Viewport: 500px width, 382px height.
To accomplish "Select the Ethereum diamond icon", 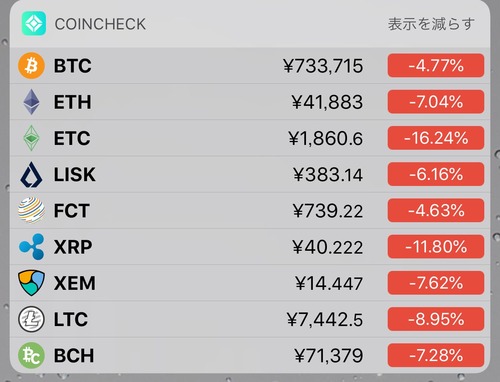I will tap(31, 102).
